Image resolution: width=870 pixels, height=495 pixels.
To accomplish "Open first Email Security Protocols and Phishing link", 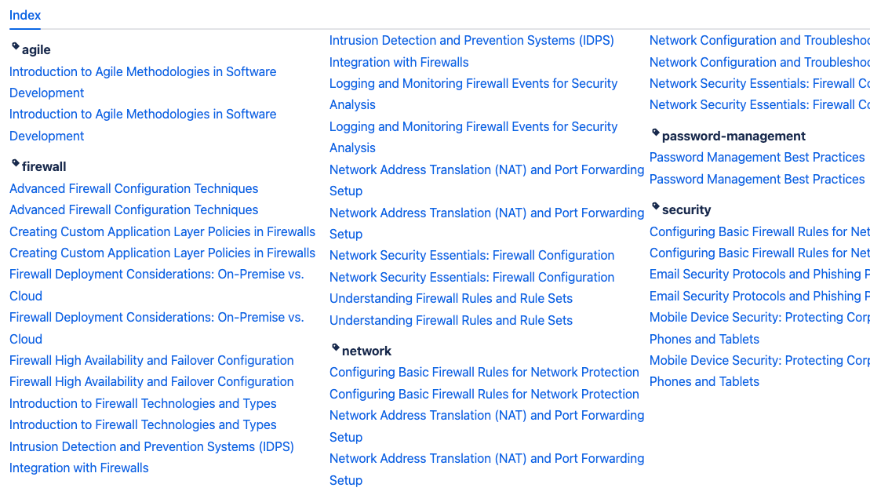I will tap(755, 274).
